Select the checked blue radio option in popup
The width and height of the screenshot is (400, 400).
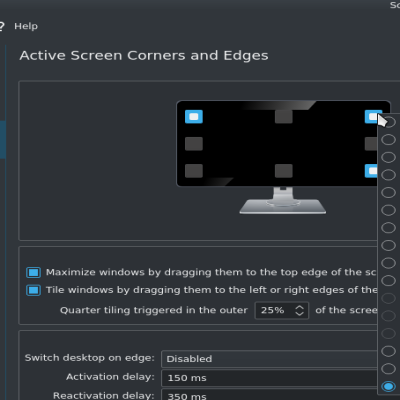click(388, 386)
